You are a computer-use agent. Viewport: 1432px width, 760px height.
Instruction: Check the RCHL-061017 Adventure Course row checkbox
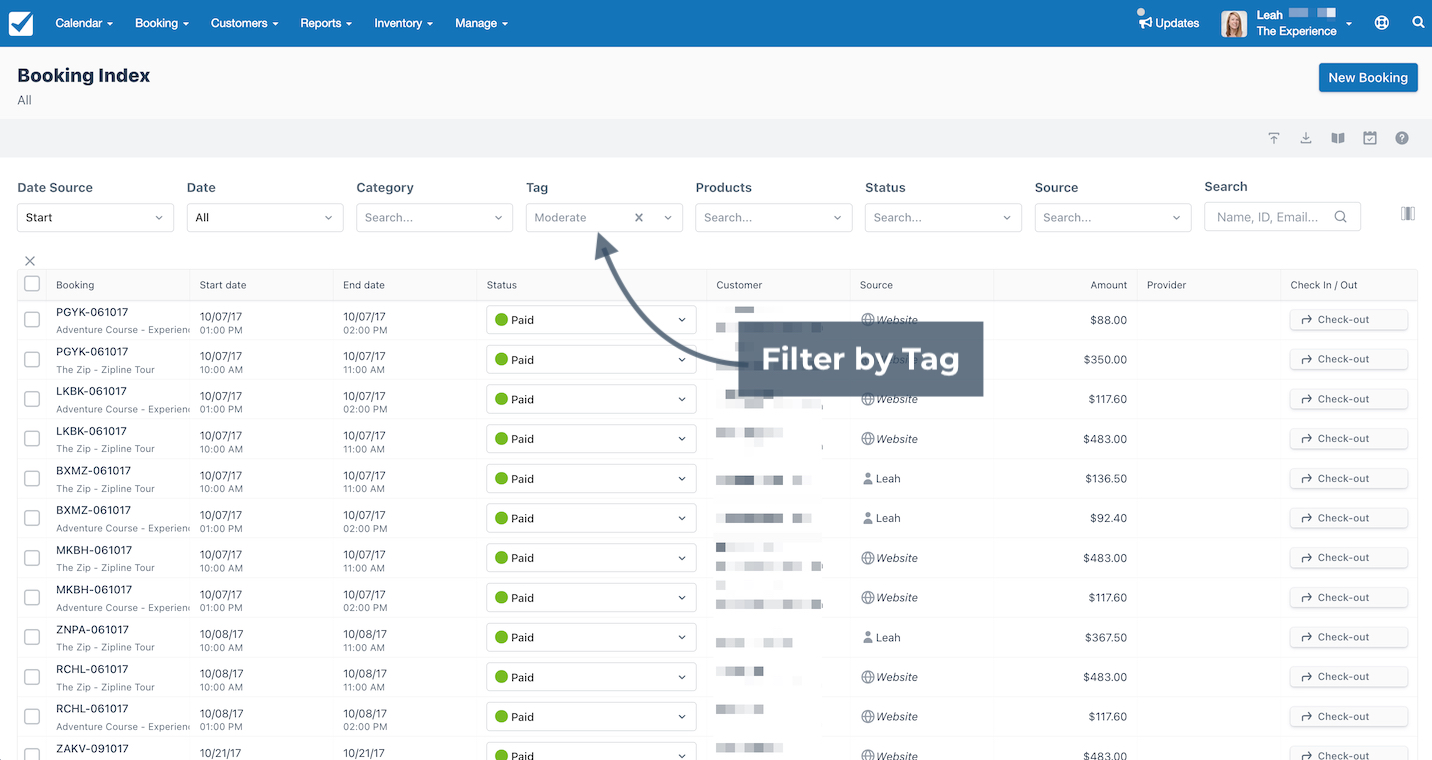(32, 716)
